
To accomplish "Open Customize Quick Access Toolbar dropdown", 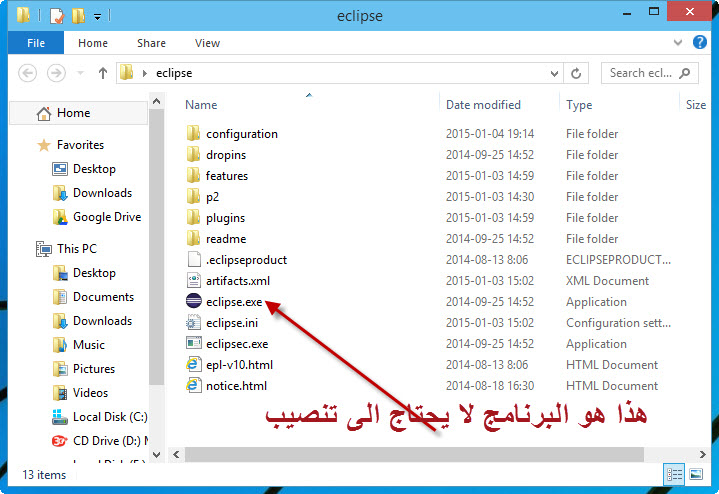I will click(x=98, y=17).
